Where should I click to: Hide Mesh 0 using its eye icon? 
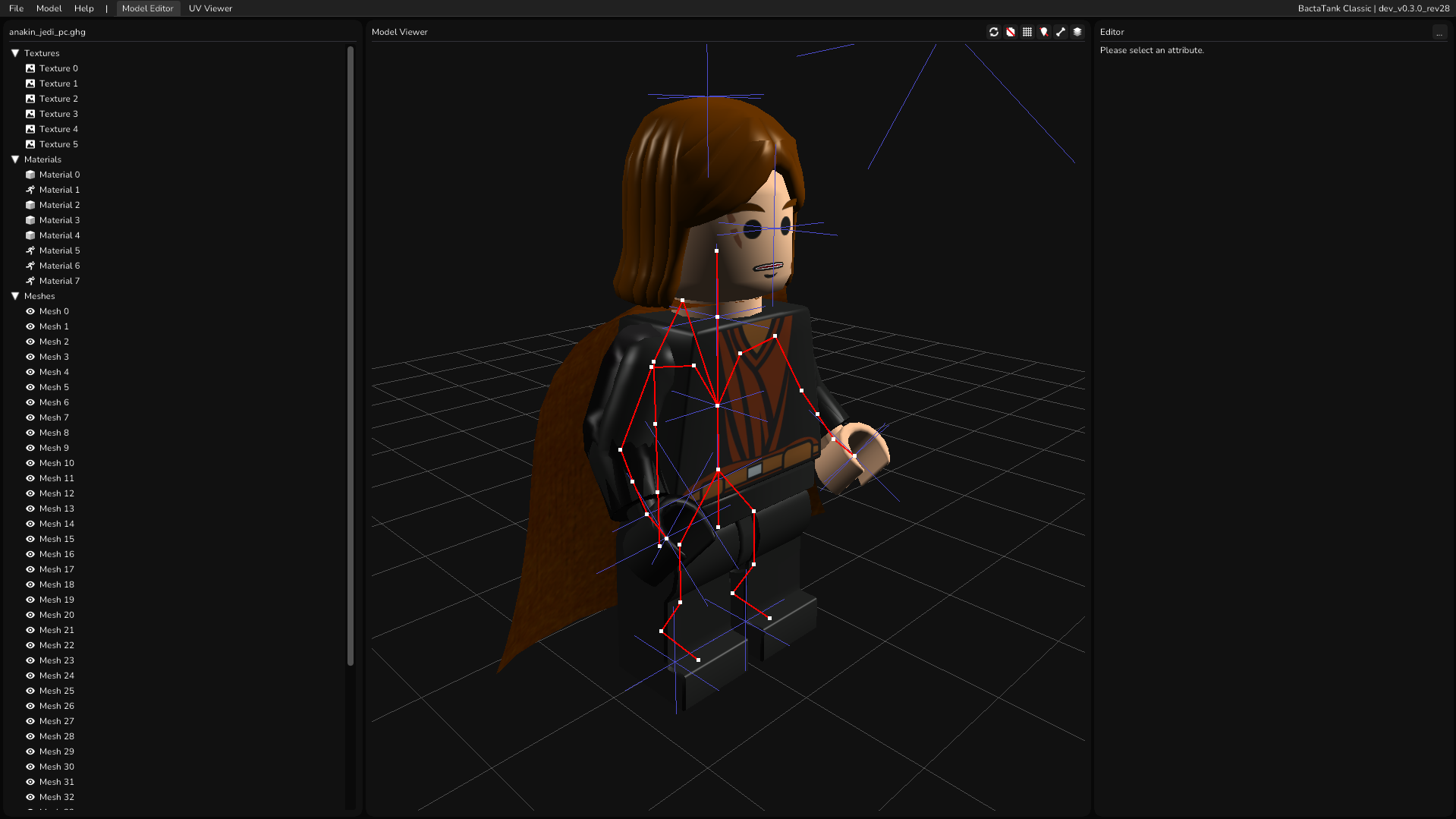click(30, 311)
